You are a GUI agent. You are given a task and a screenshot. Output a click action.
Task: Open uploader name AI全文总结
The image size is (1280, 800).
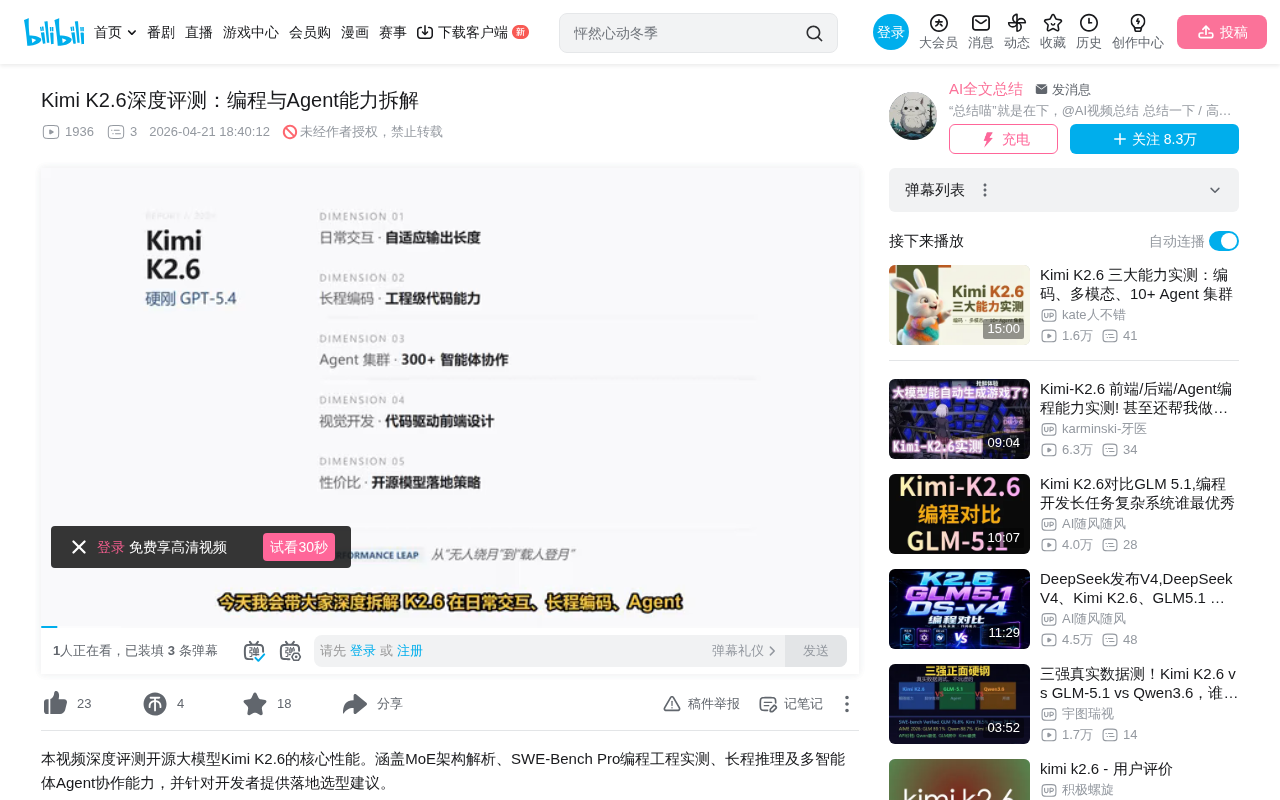986,89
